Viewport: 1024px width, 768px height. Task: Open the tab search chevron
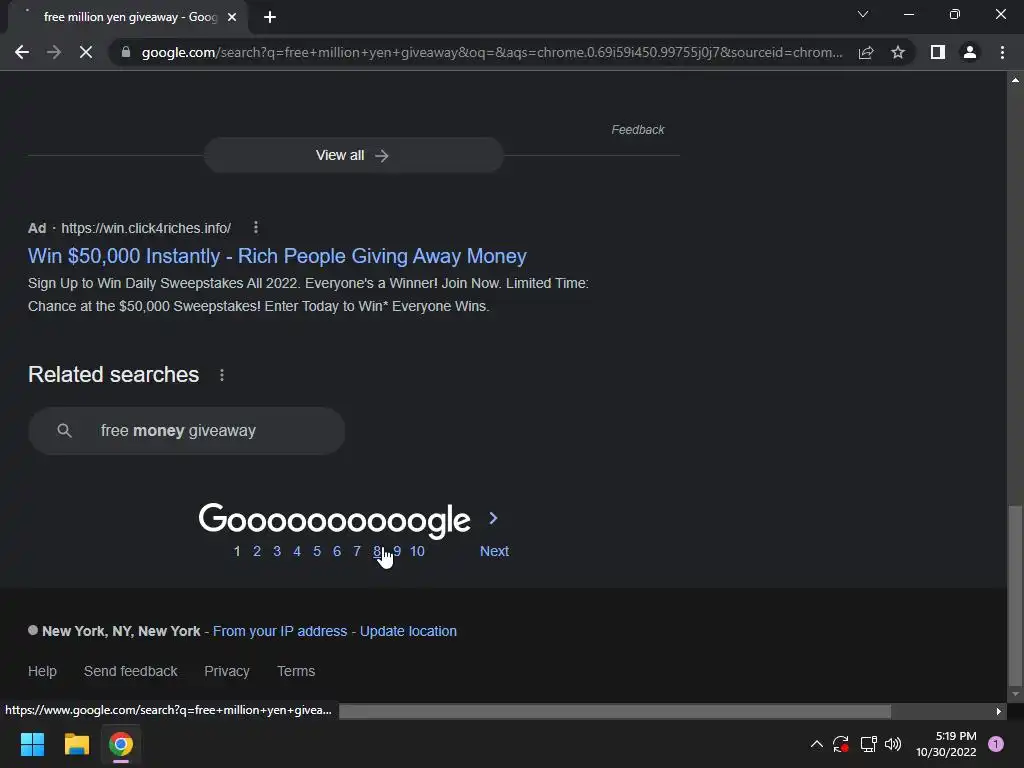(x=863, y=14)
